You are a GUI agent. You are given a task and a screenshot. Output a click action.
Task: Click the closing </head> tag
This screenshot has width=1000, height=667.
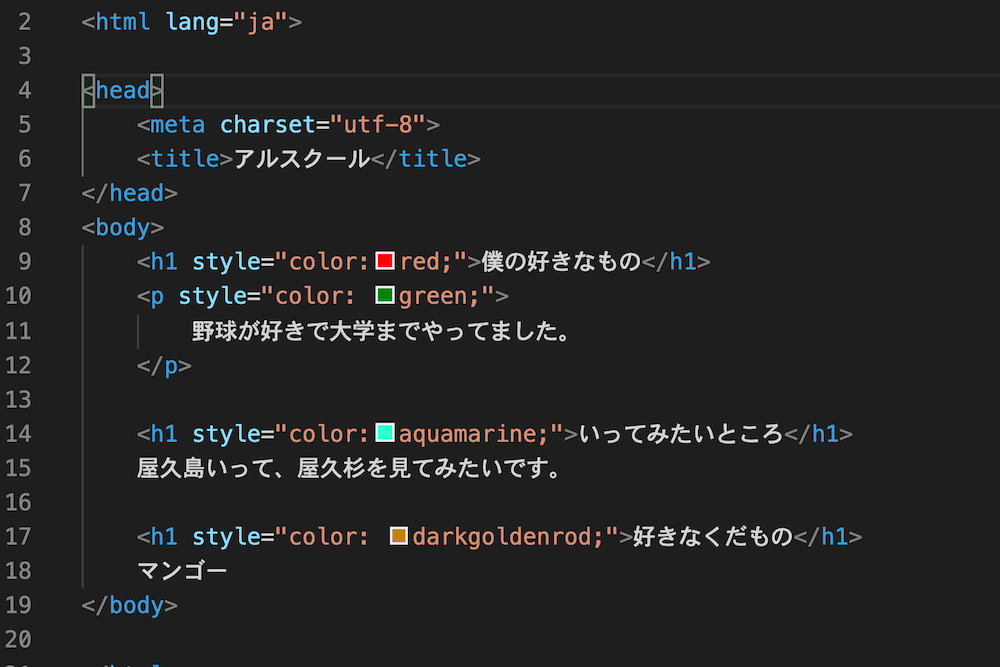pyautogui.click(x=129, y=193)
